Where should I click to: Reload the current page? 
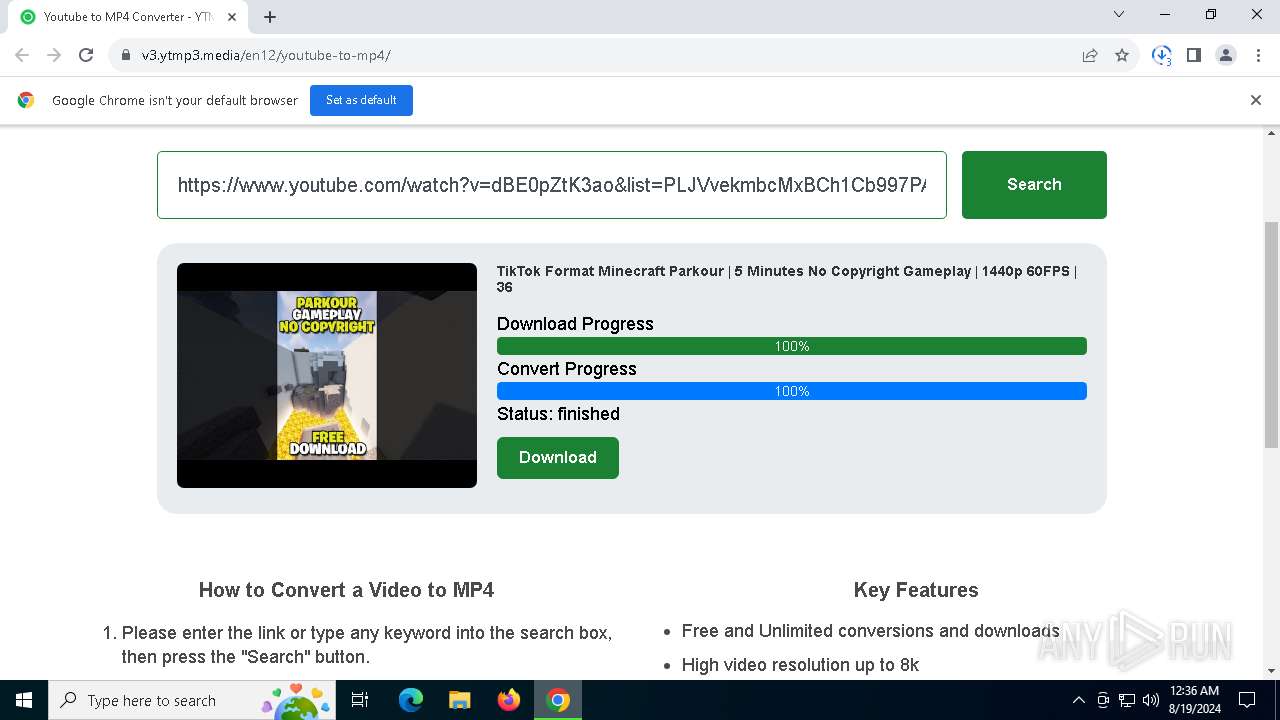(86, 55)
